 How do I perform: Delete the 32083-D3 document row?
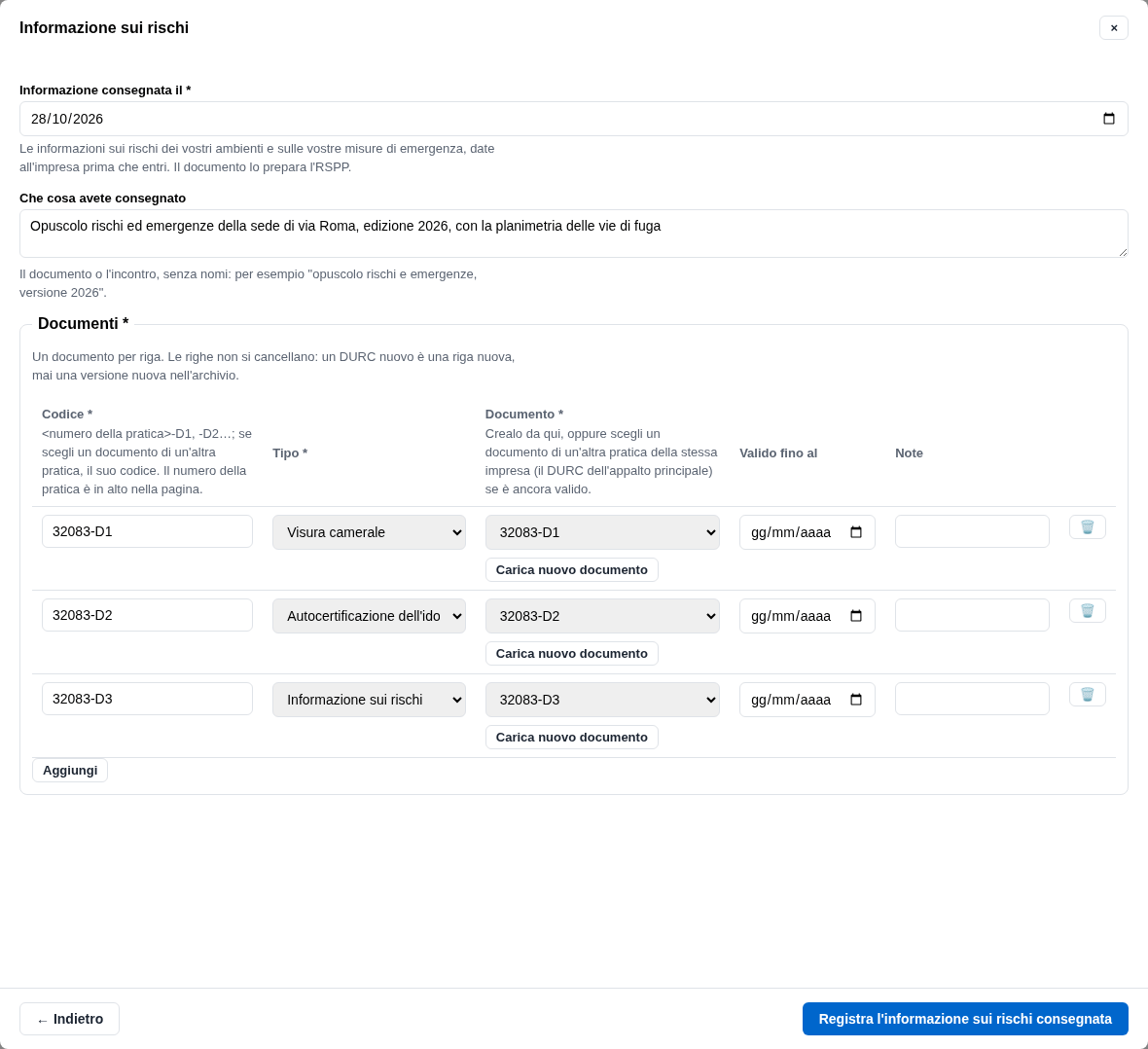1087,695
